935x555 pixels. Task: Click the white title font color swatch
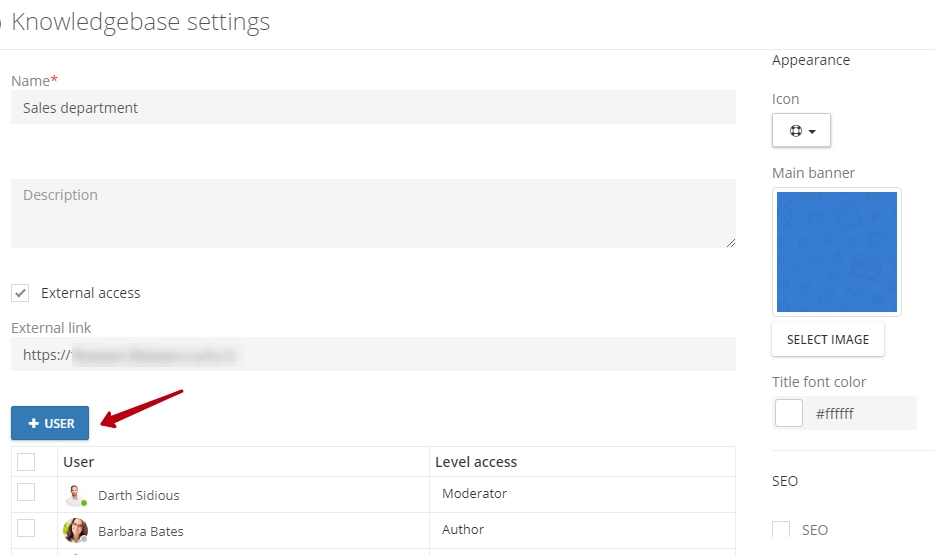tap(788, 413)
